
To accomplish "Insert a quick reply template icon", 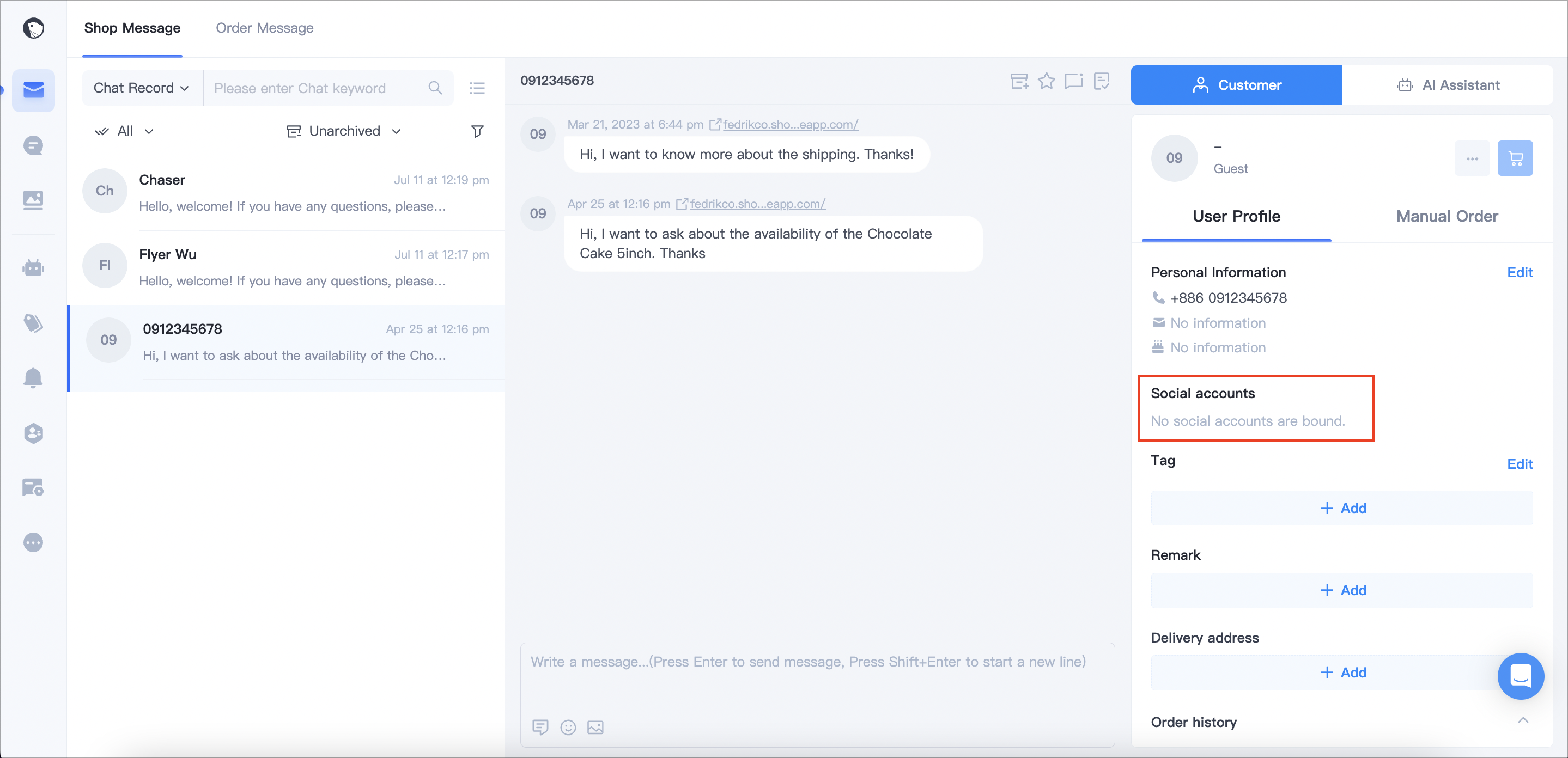I will (540, 727).
